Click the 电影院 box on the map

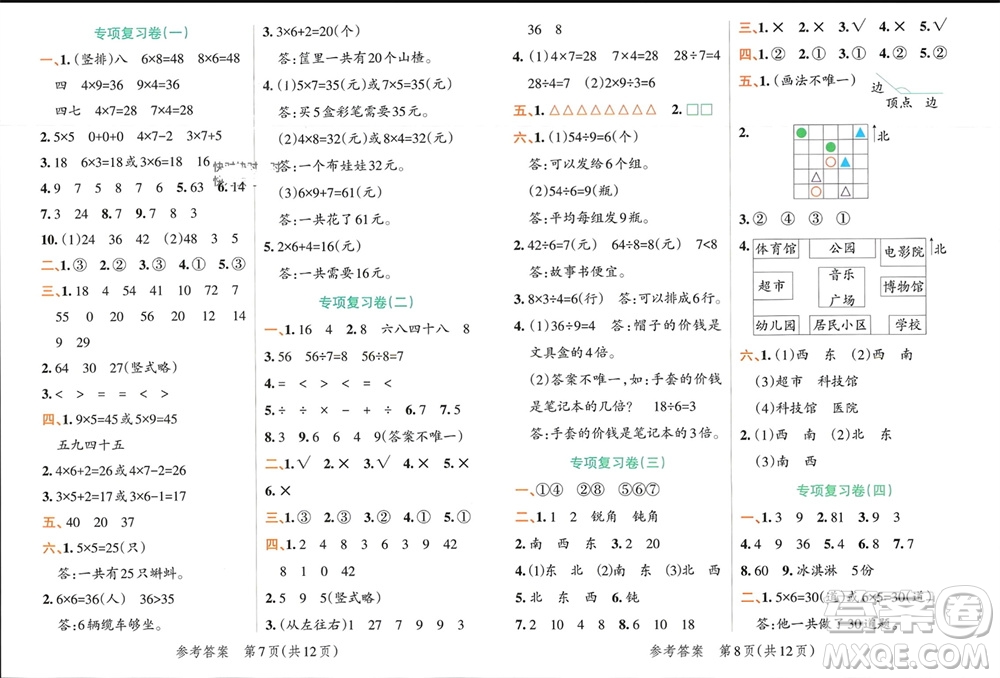pyautogui.click(x=904, y=252)
